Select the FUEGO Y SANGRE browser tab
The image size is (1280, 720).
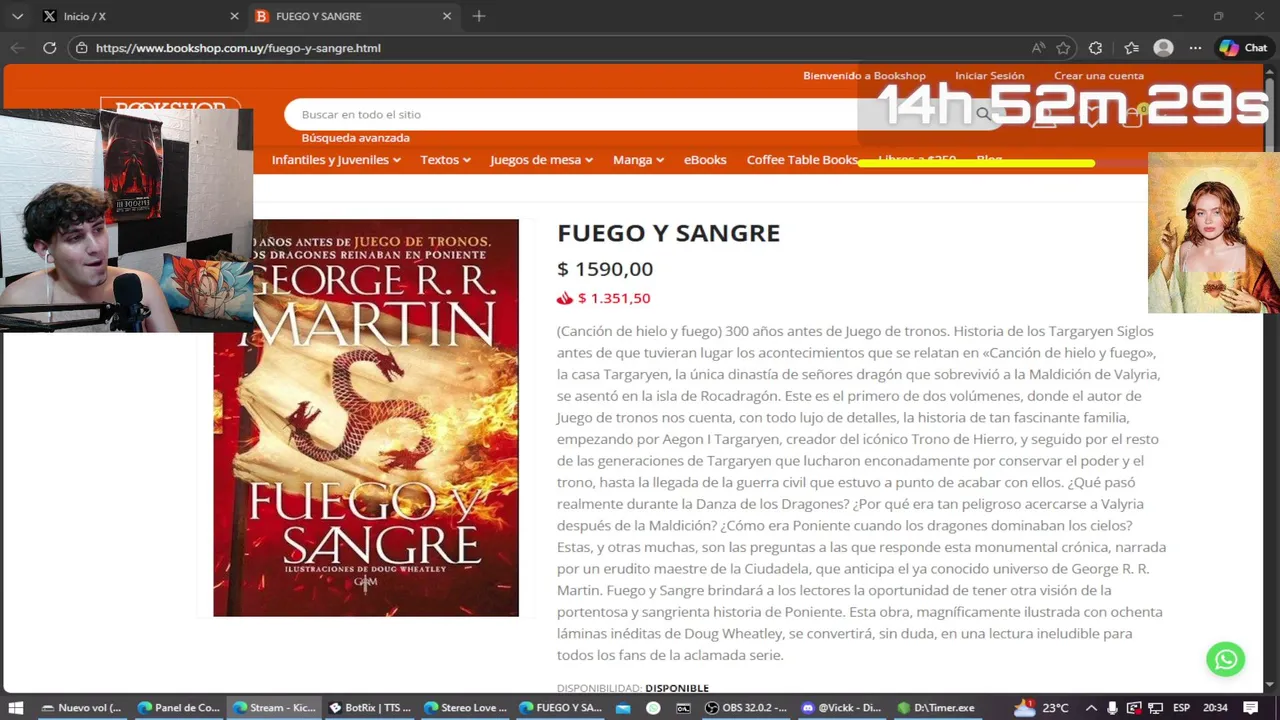click(353, 16)
